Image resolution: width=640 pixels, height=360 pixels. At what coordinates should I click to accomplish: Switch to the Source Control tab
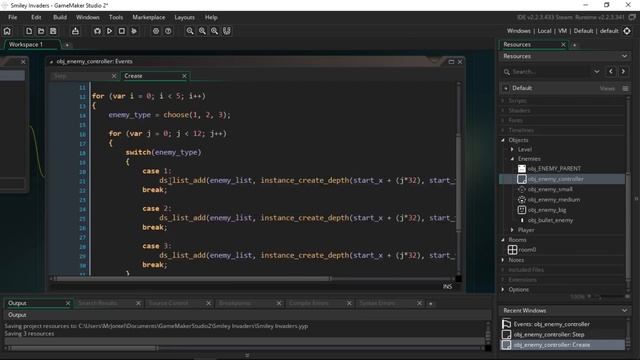click(169, 303)
